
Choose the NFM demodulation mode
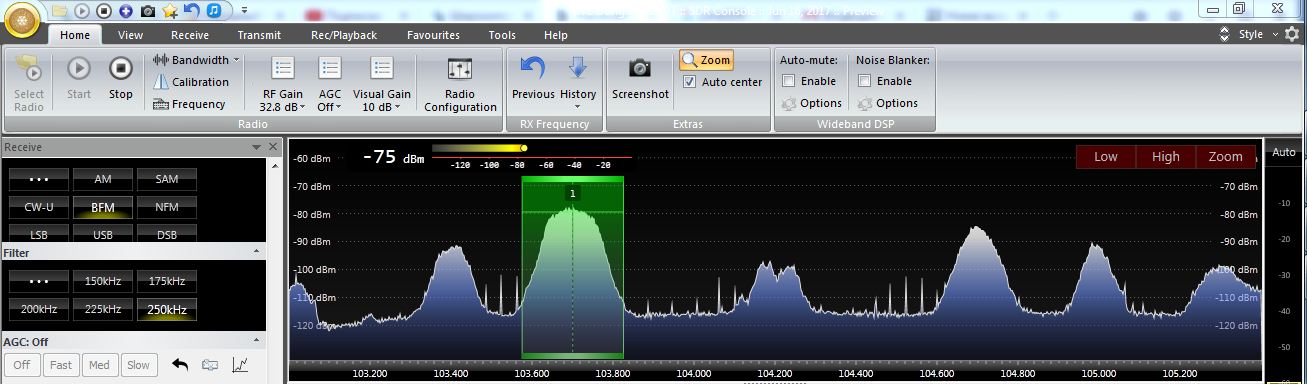(167, 207)
